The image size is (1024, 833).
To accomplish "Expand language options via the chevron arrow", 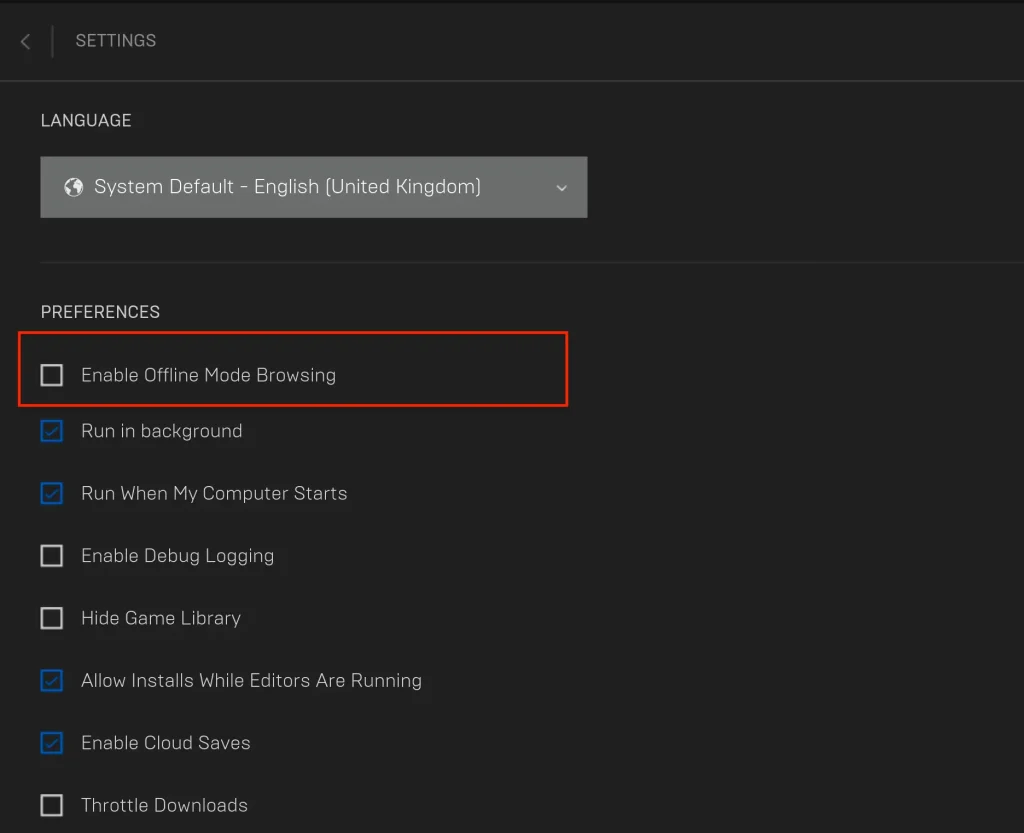I will pyautogui.click(x=563, y=186).
